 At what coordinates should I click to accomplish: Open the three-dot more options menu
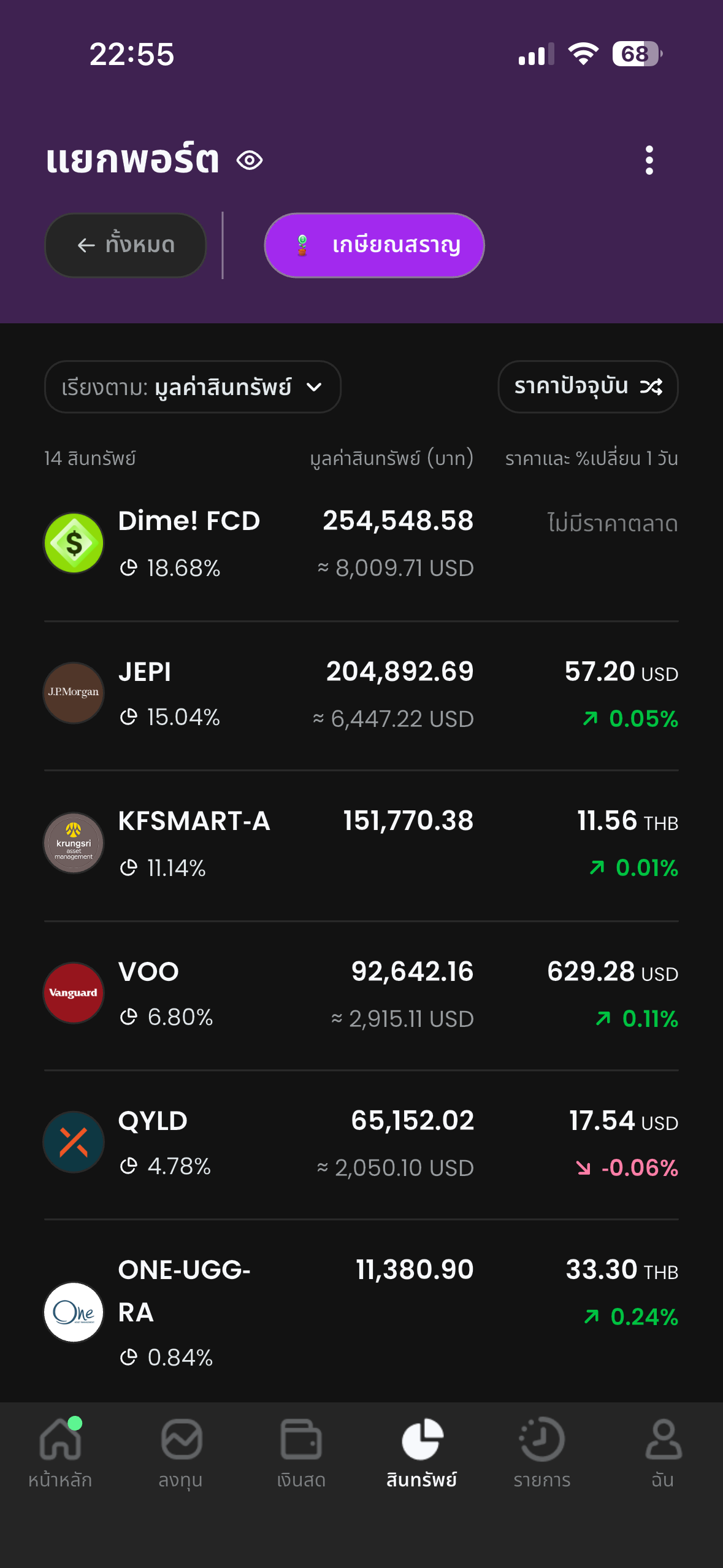[x=649, y=160]
